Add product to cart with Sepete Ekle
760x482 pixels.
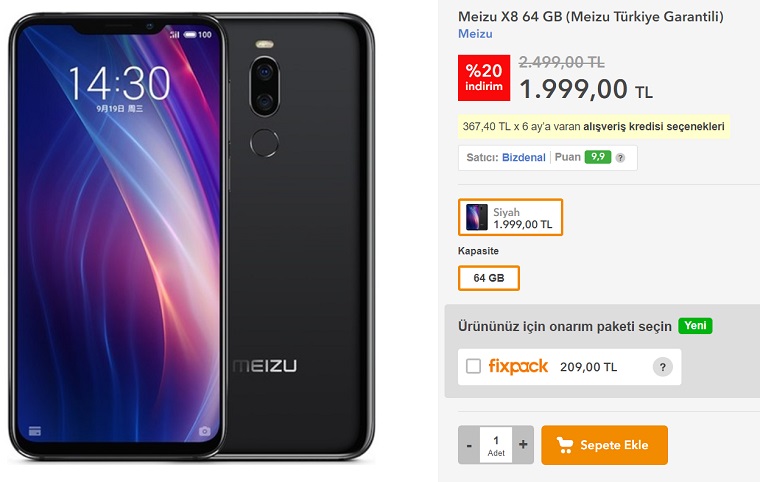604,445
